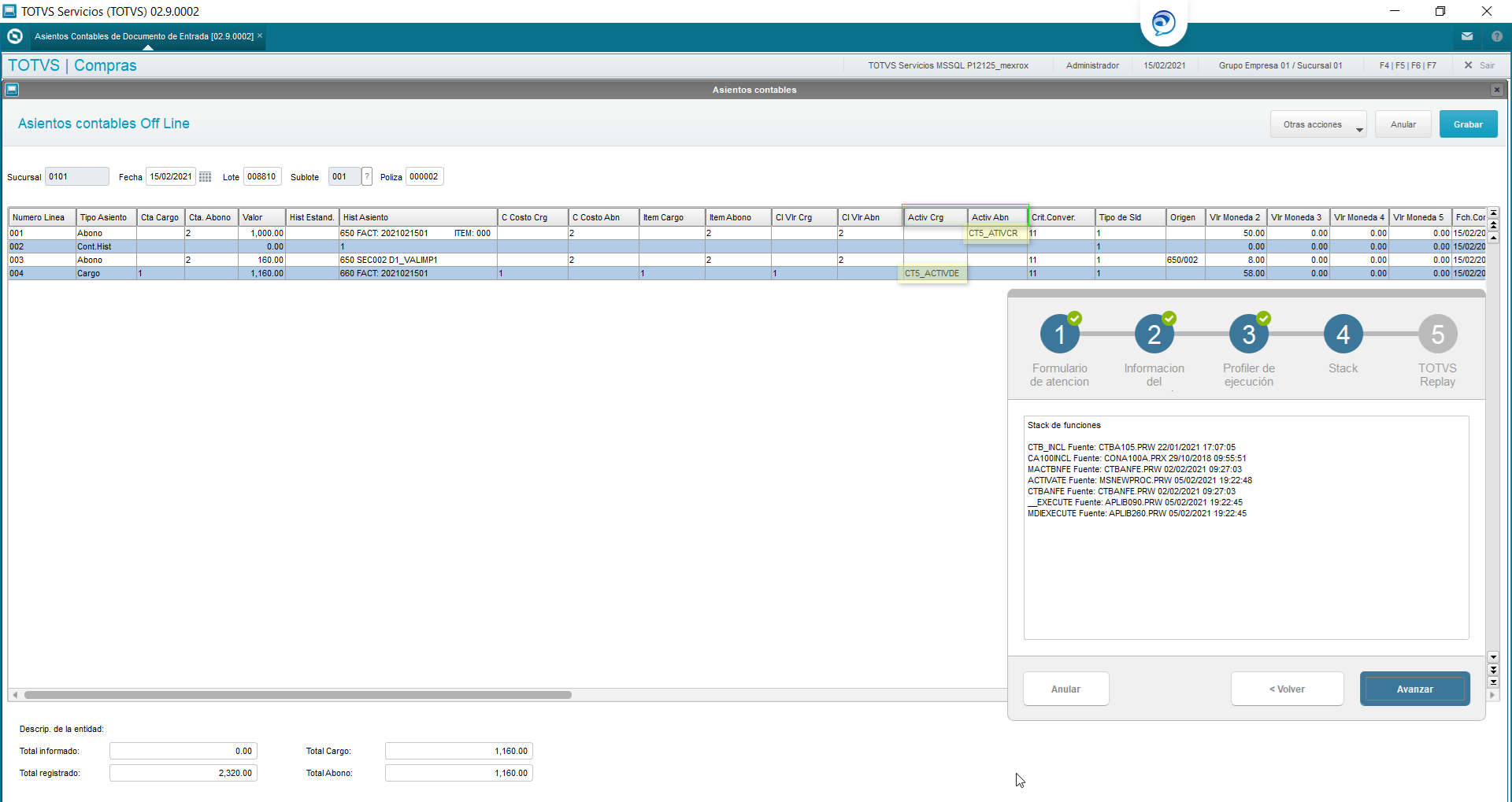Click the Asientos contables window icon

[x=12, y=90]
